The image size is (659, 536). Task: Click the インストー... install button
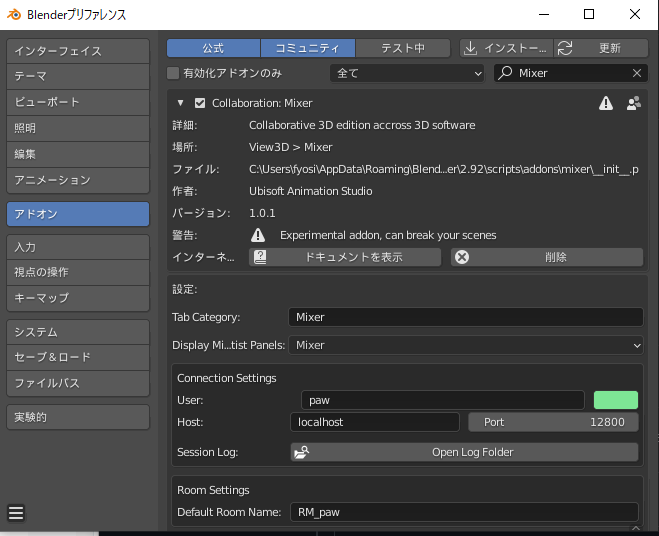(x=506, y=48)
